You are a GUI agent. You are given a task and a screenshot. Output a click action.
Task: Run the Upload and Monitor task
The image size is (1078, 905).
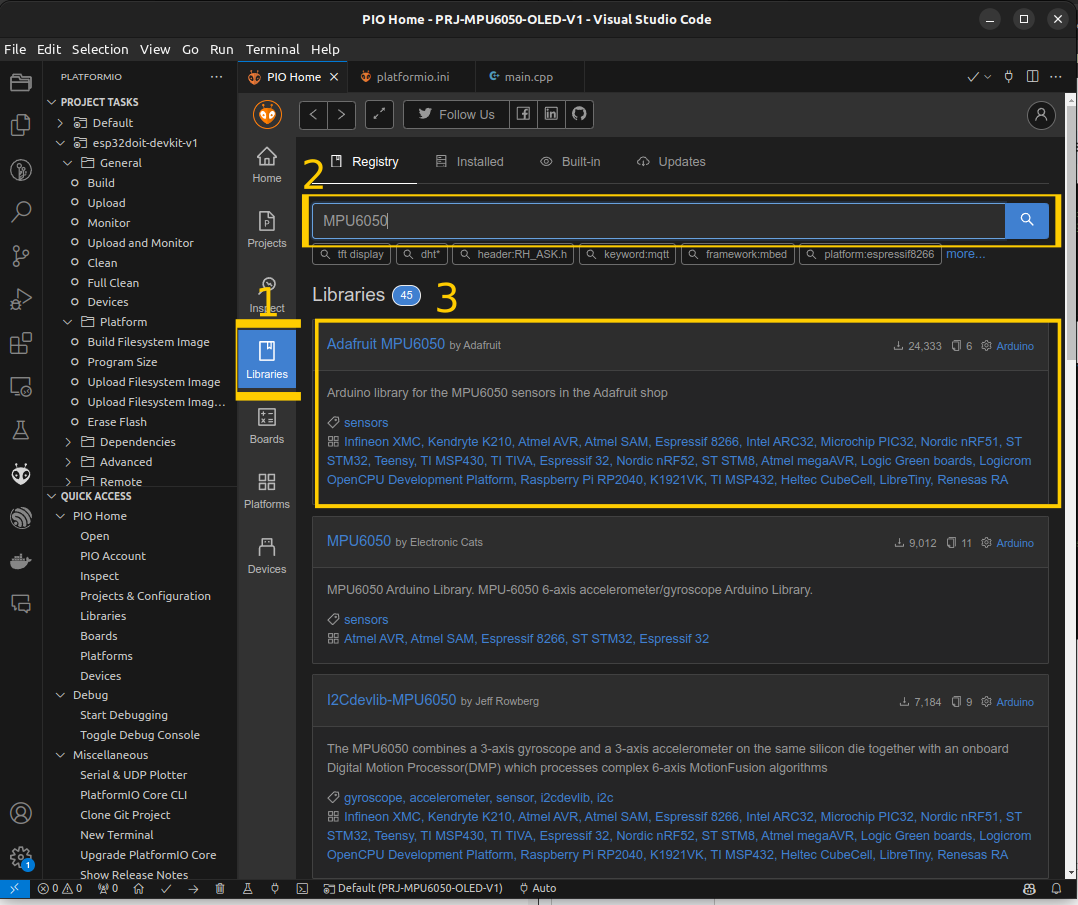(140, 243)
